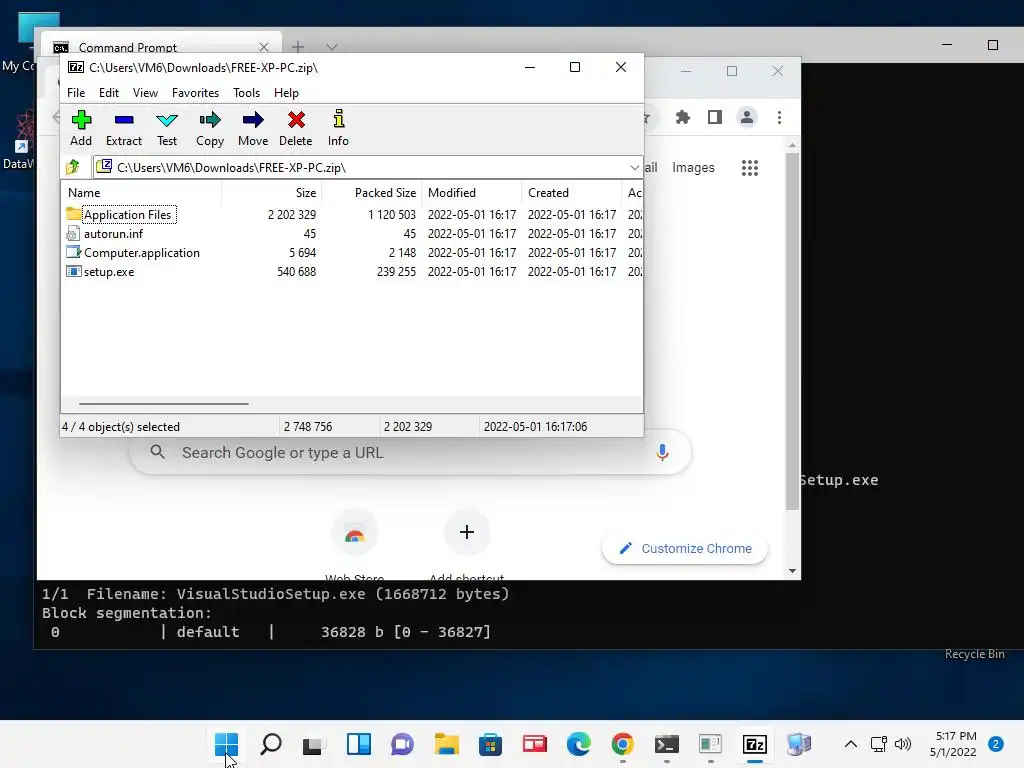
Task: Sort by the Modified column header
Action: click(x=472, y=193)
